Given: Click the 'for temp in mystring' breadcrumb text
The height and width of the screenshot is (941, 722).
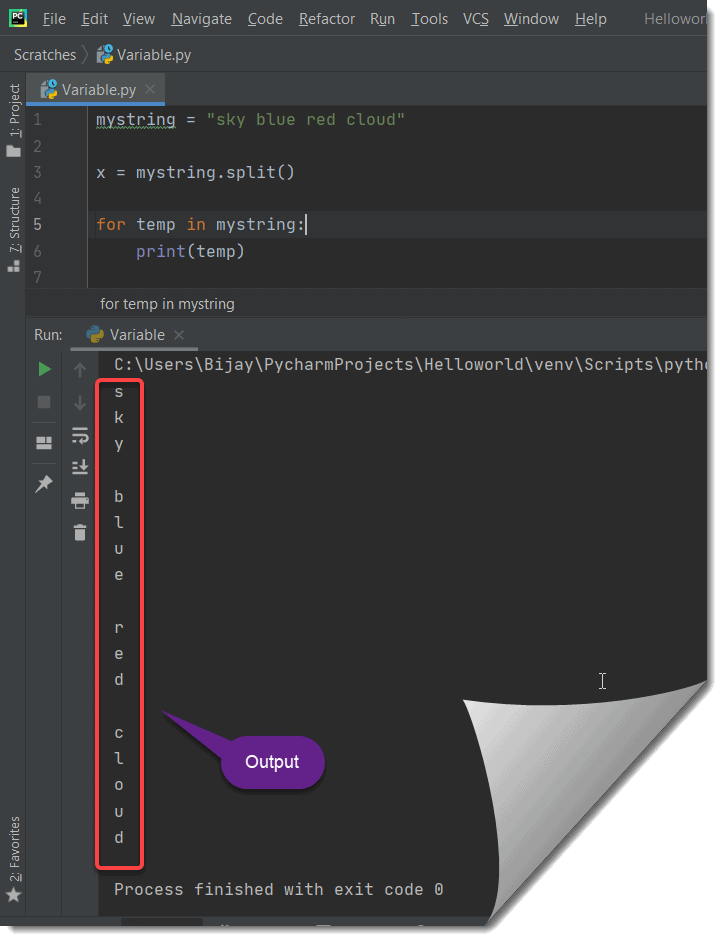Looking at the screenshot, I should click(167, 303).
